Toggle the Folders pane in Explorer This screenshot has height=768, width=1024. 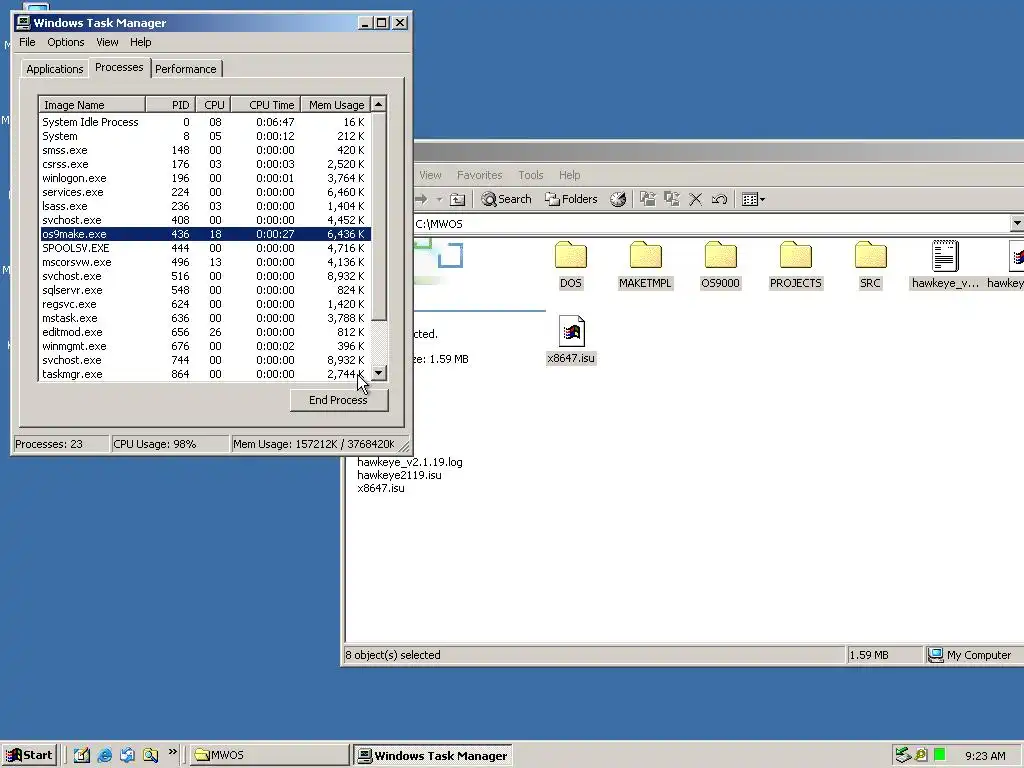point(571,199)
